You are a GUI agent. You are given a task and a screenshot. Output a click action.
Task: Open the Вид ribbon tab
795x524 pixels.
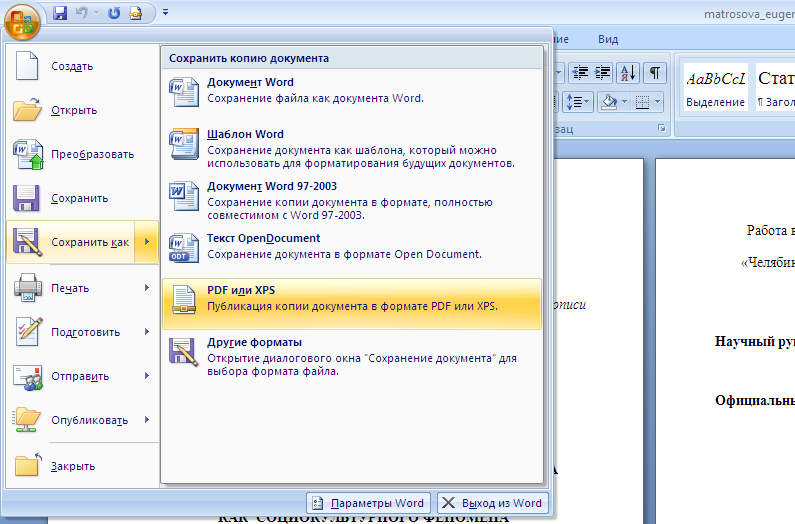click(608, 40)
